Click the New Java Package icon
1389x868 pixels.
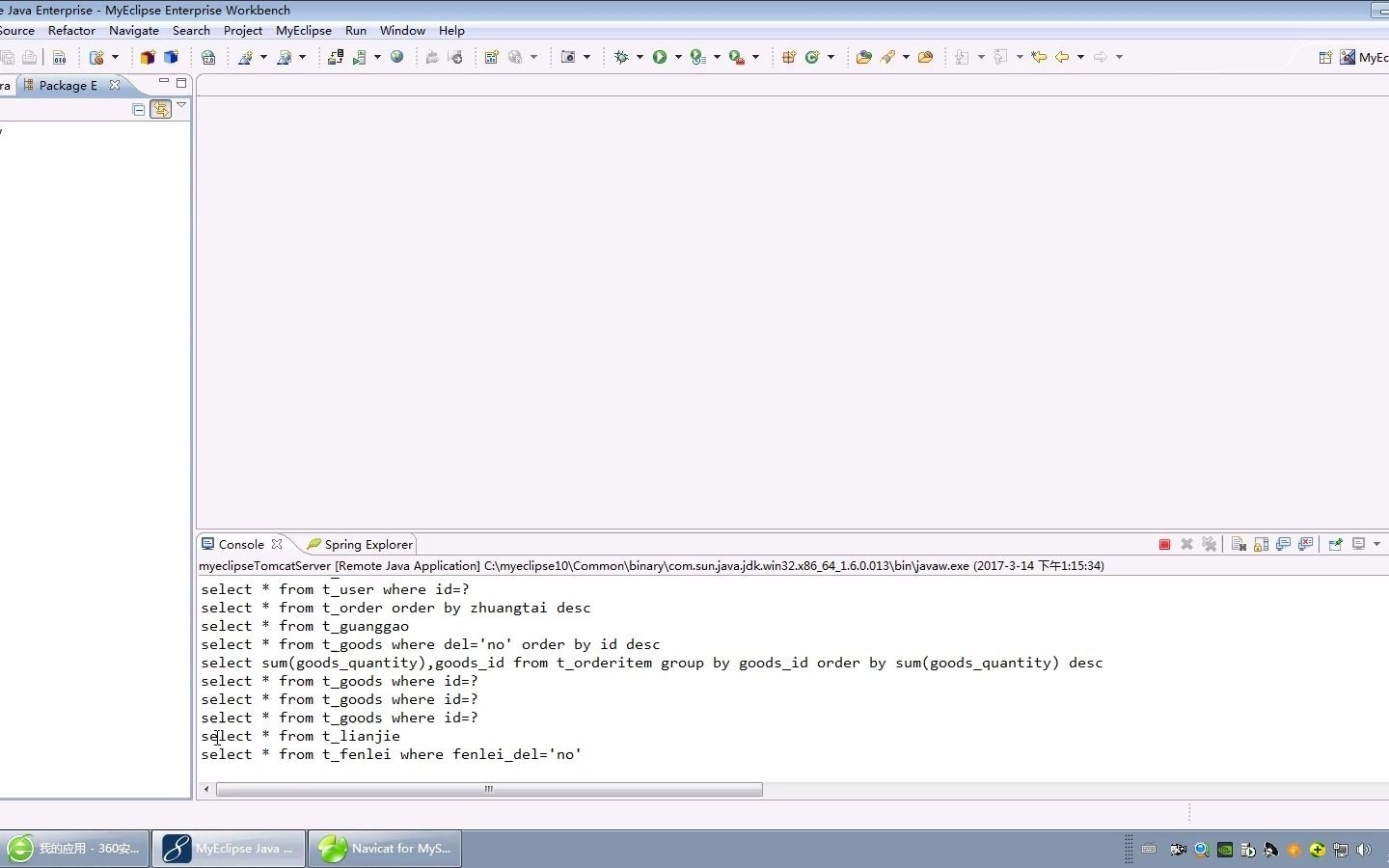(x=789, y=57)
